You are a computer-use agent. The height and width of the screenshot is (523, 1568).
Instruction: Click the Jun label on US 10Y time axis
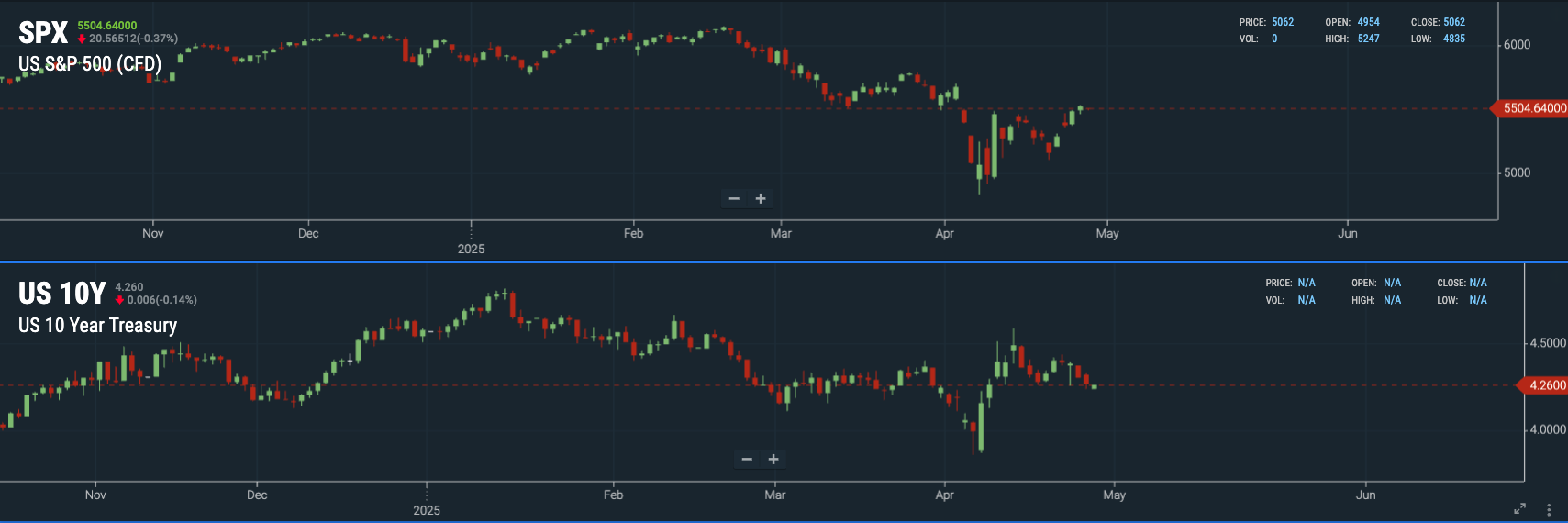[1366, 495]
